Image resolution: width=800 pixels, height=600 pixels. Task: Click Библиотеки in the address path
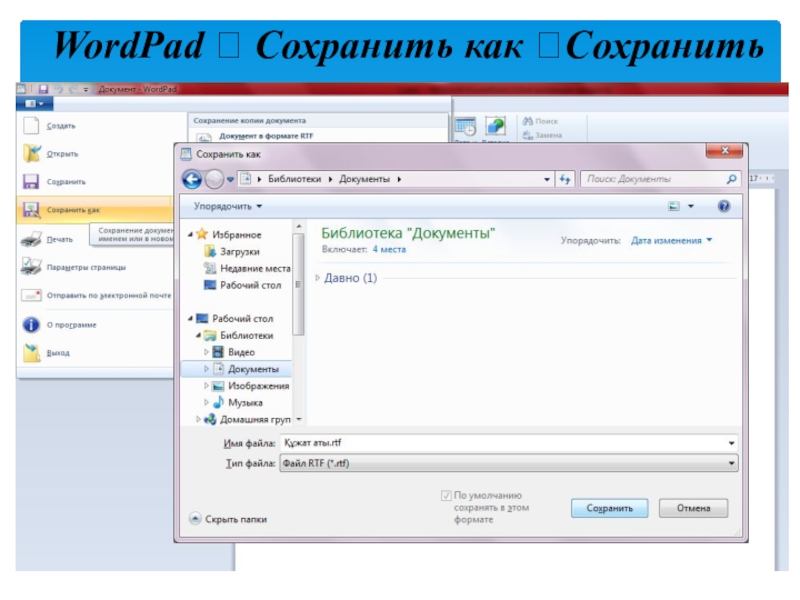pyautogui.click(x=294, y=179)
